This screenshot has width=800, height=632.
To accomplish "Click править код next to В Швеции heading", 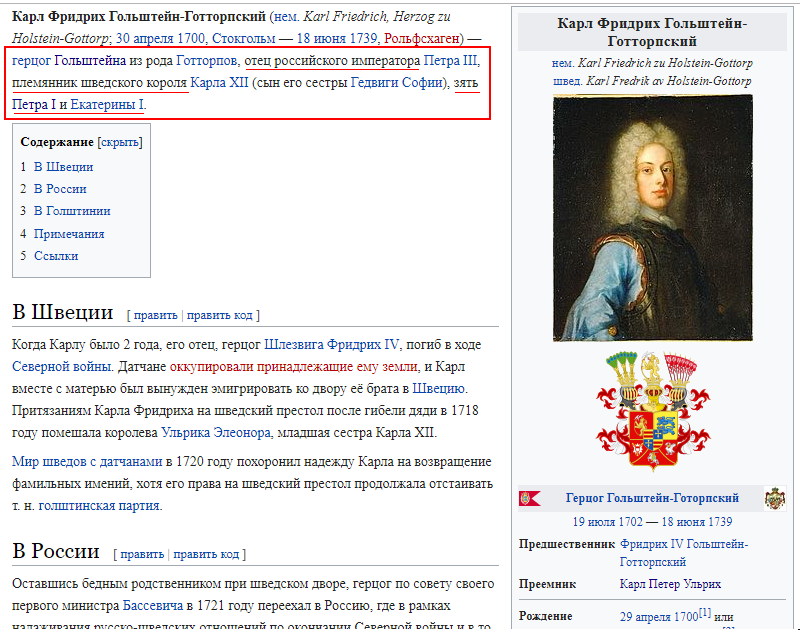I will [219, 315].
